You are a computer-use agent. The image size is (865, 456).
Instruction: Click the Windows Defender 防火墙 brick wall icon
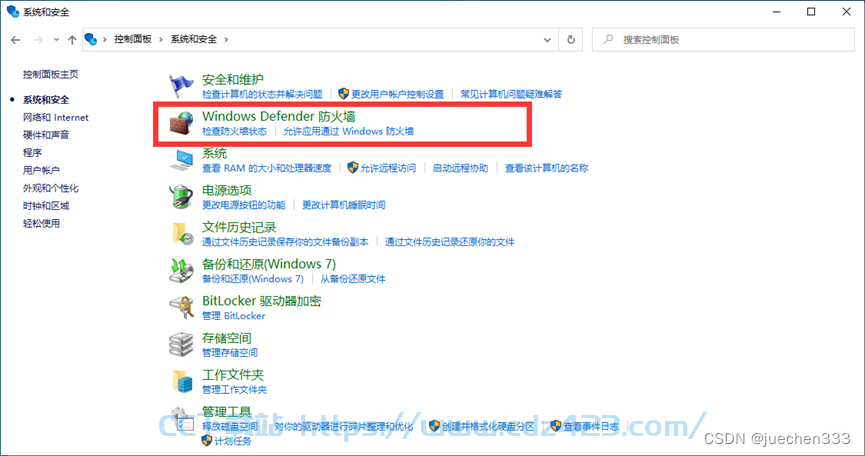click(x=181, y=122)
